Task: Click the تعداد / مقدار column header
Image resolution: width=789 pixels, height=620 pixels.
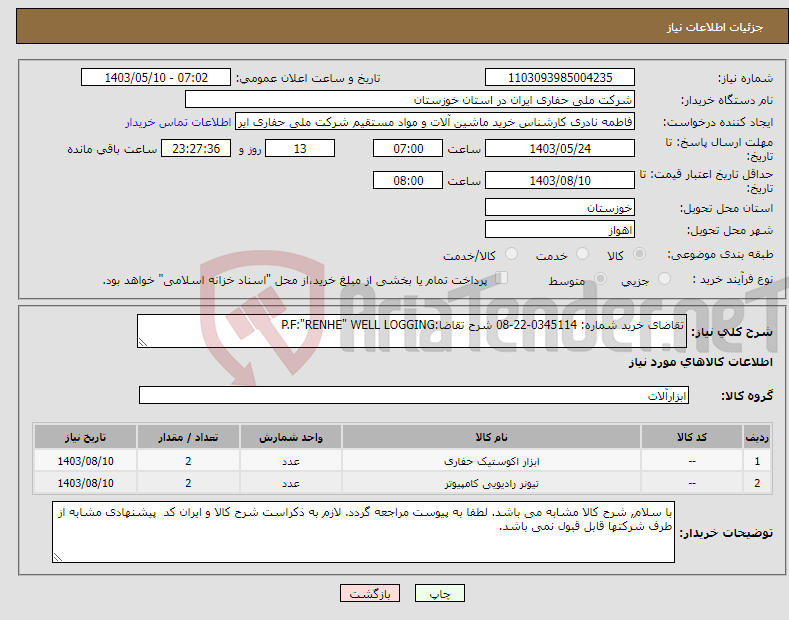Action: tap(188, 437)
